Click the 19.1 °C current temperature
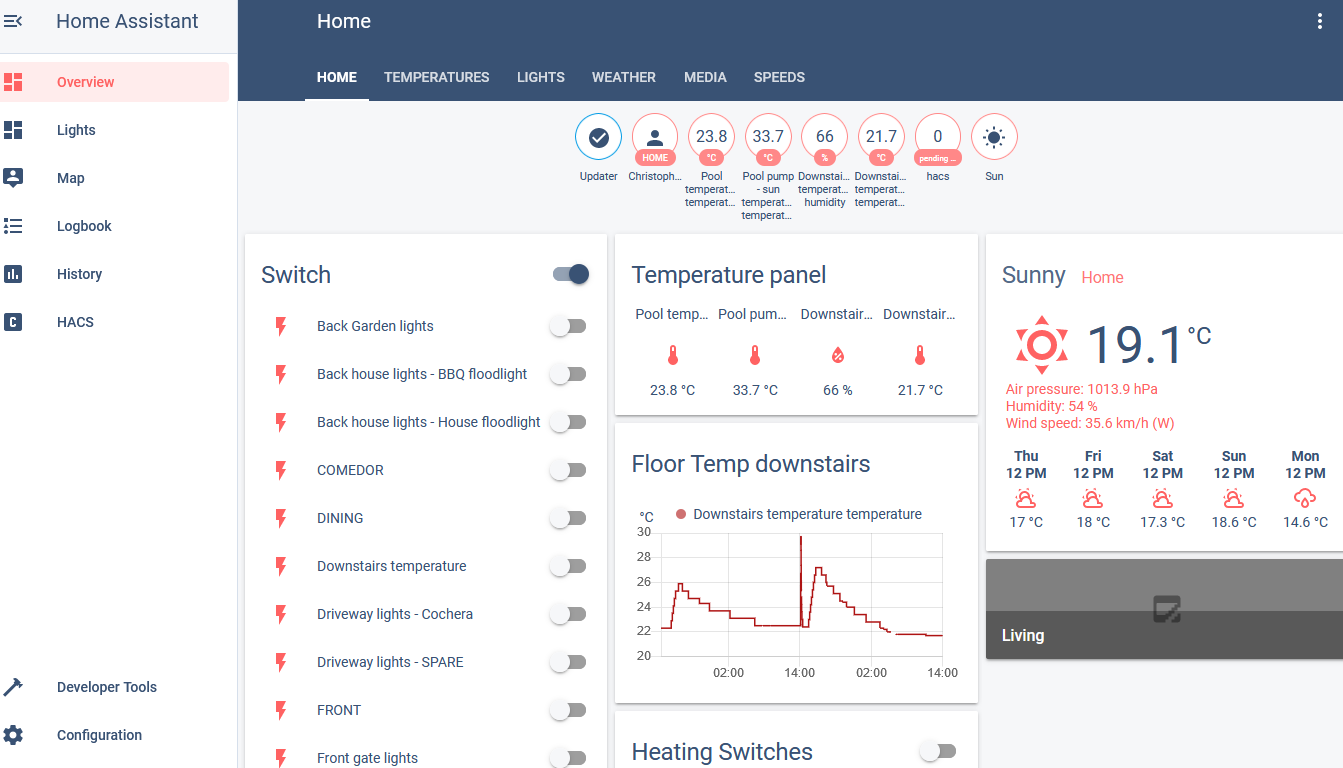Image resolution: width=1343 pixels, height=768 pixels. point(1148,344)
